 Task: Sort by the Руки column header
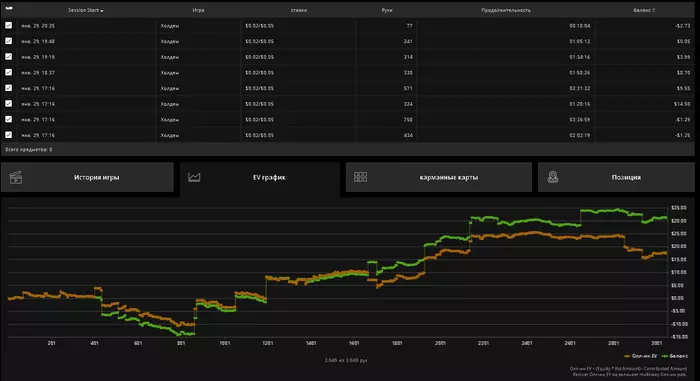[x=387, y=10]
